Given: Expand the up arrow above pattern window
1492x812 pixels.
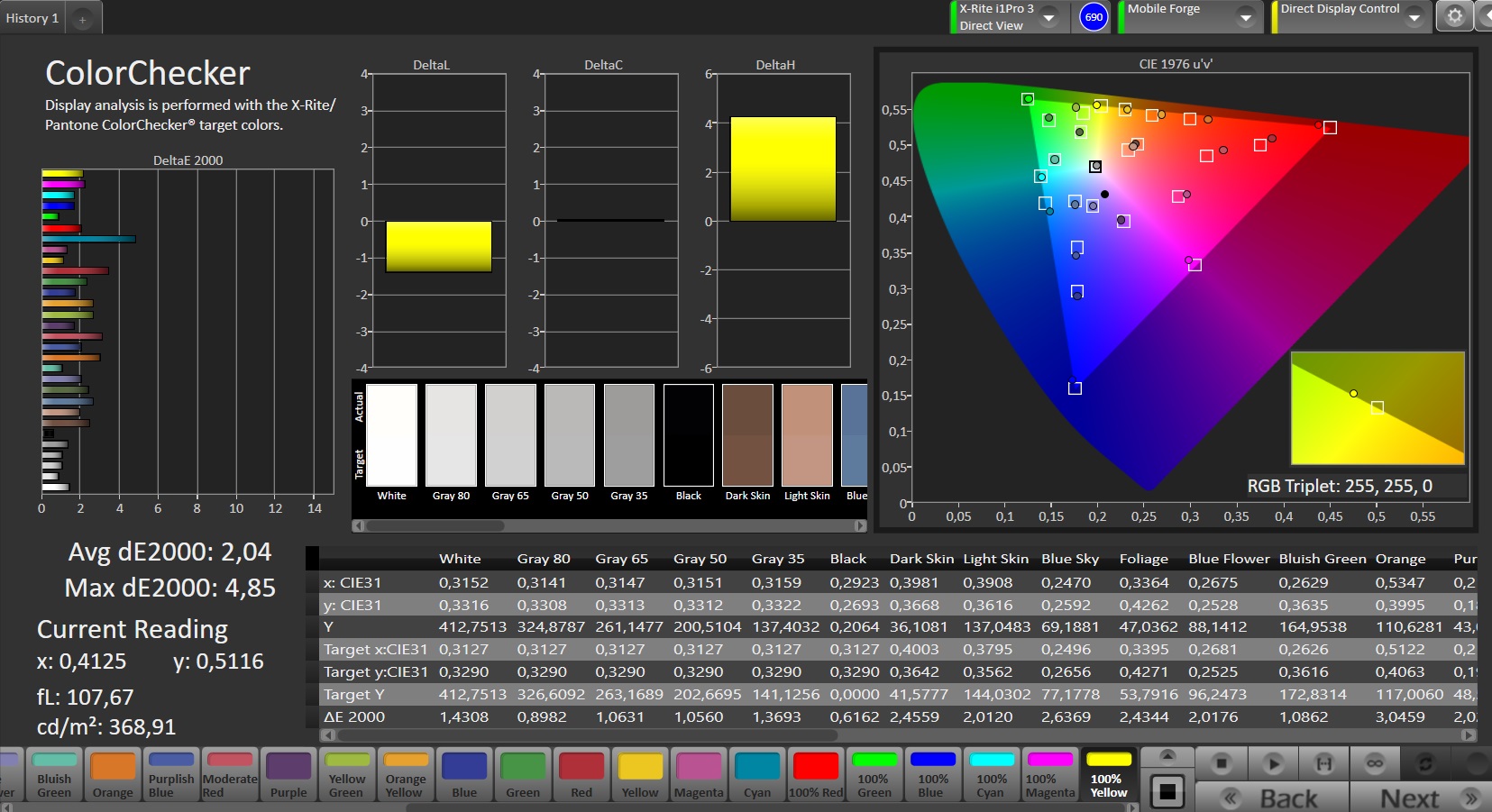Looking at the screenshot, I should [1167, 755].
